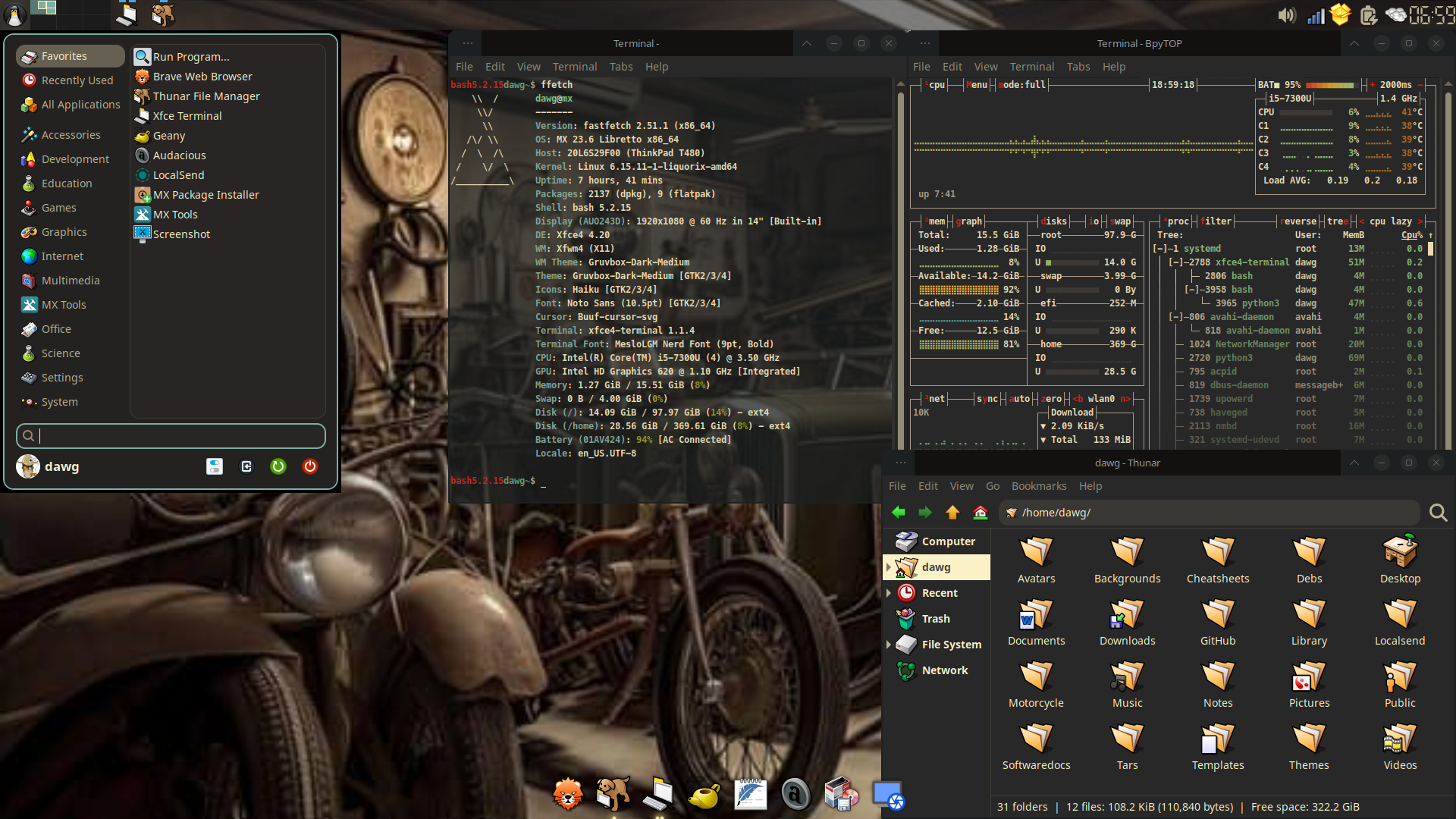Expand Recent in Thunar side pane

coord(888,593)
